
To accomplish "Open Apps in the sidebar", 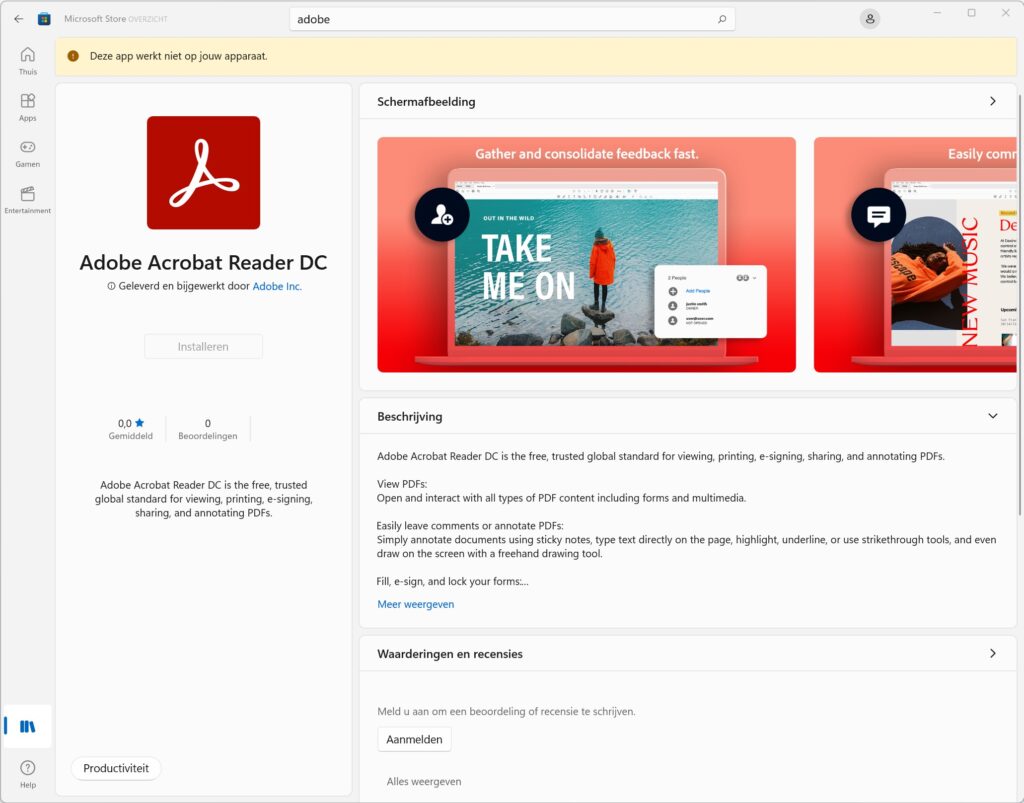I will pos(27,108).
